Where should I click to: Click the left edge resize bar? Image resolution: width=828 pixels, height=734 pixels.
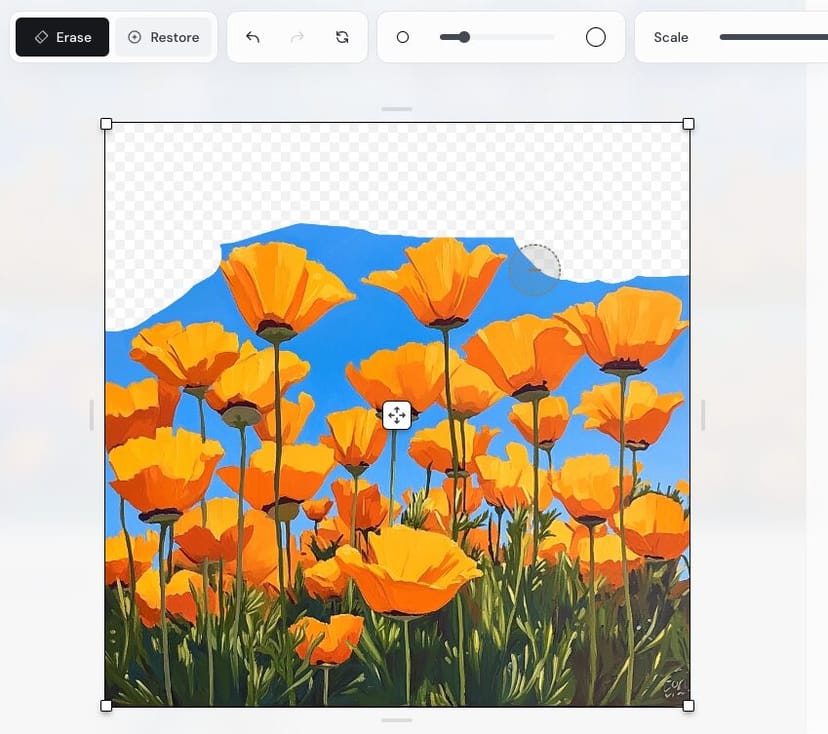click(91, 415)
